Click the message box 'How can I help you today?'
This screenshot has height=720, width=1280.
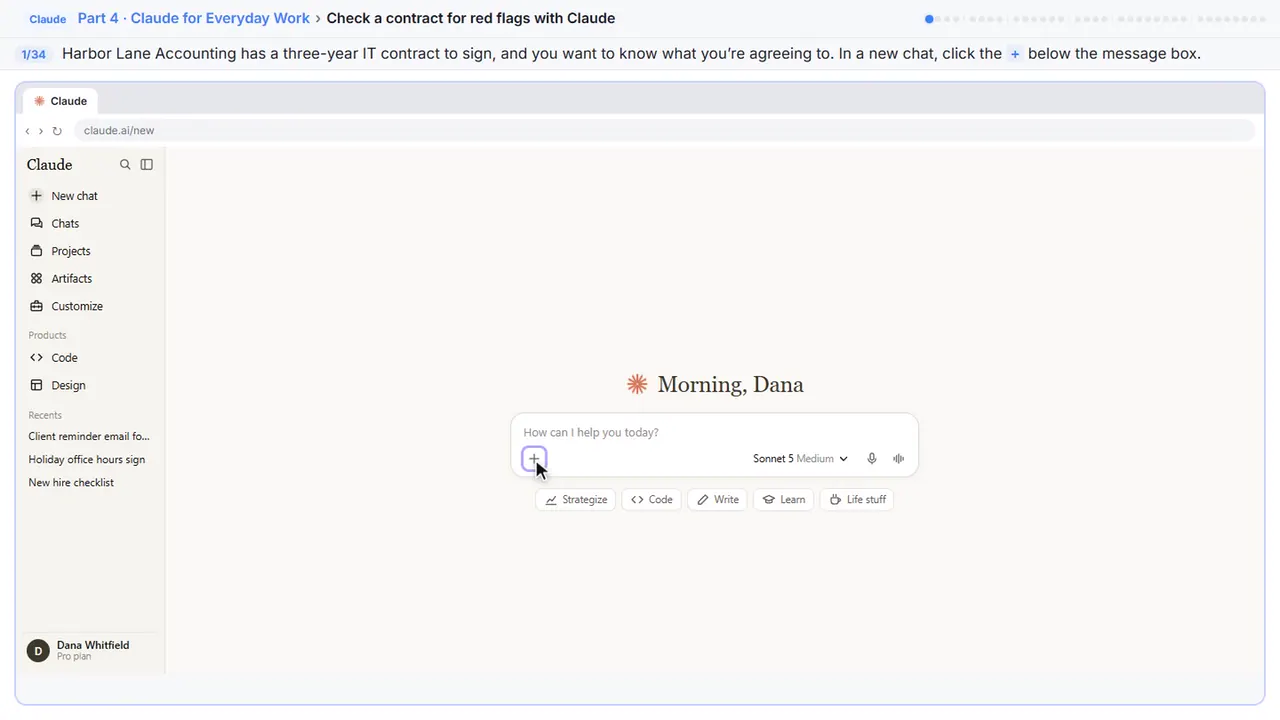pyautogui.click(x=714, y=432)
